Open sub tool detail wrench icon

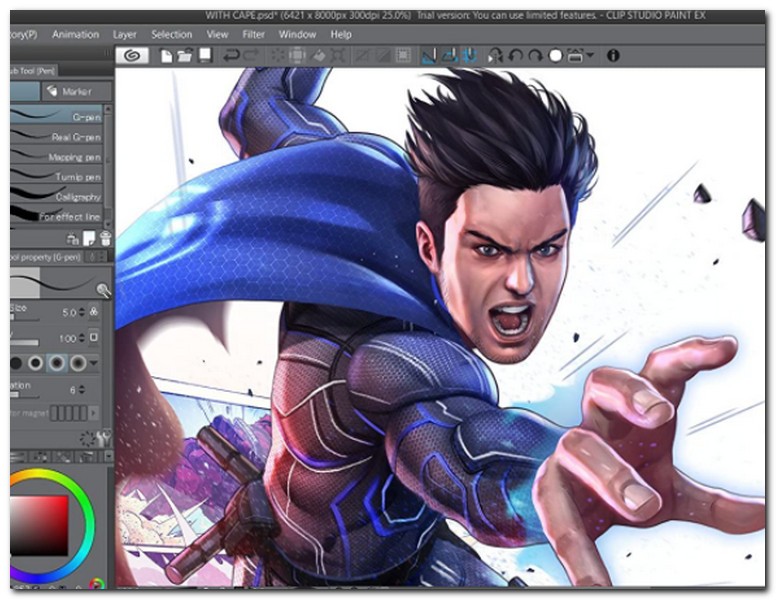[104, 437]
